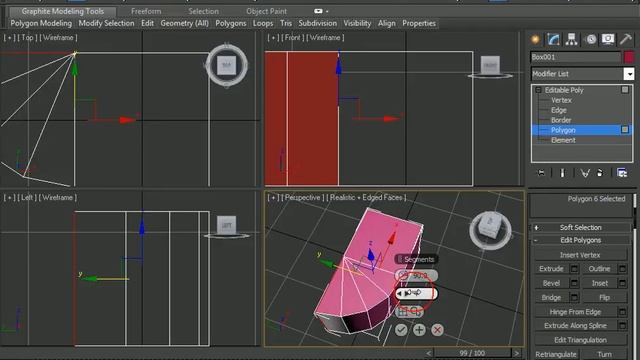Open the Modify command panel tab
This screenshot has width=640, height=360.
(x=553, y=39)
